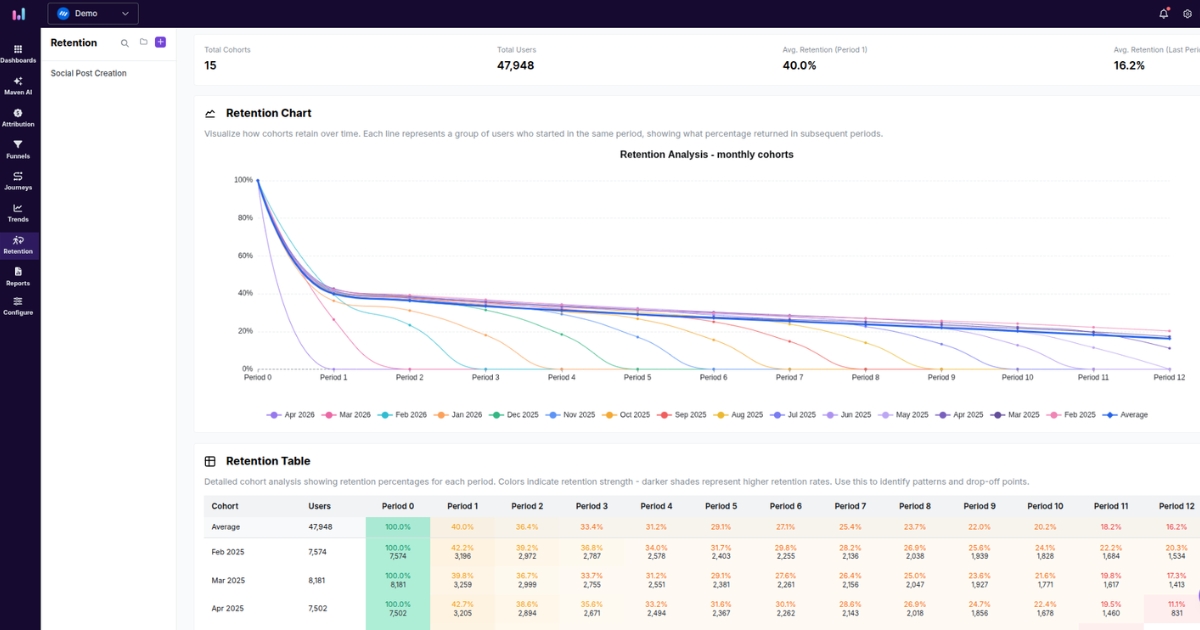This screenshot has width=1200, height=630.
Task: Toggle Average series in chart legend
Action: 1125,414
